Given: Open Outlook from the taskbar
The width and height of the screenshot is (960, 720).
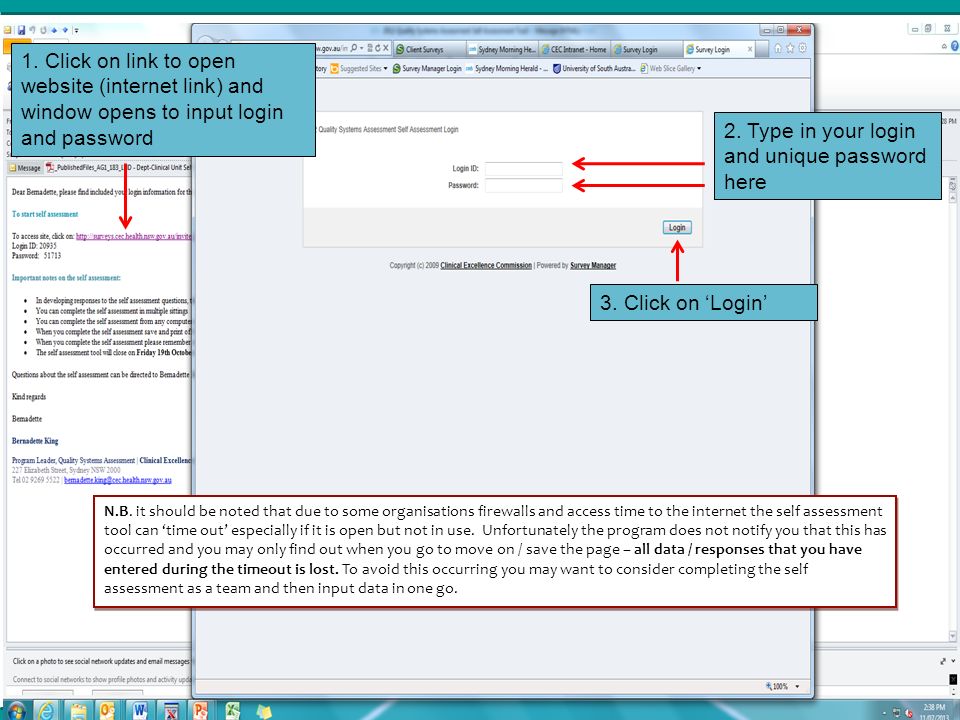Looking at the screenshot, I should tap(108, 711).
